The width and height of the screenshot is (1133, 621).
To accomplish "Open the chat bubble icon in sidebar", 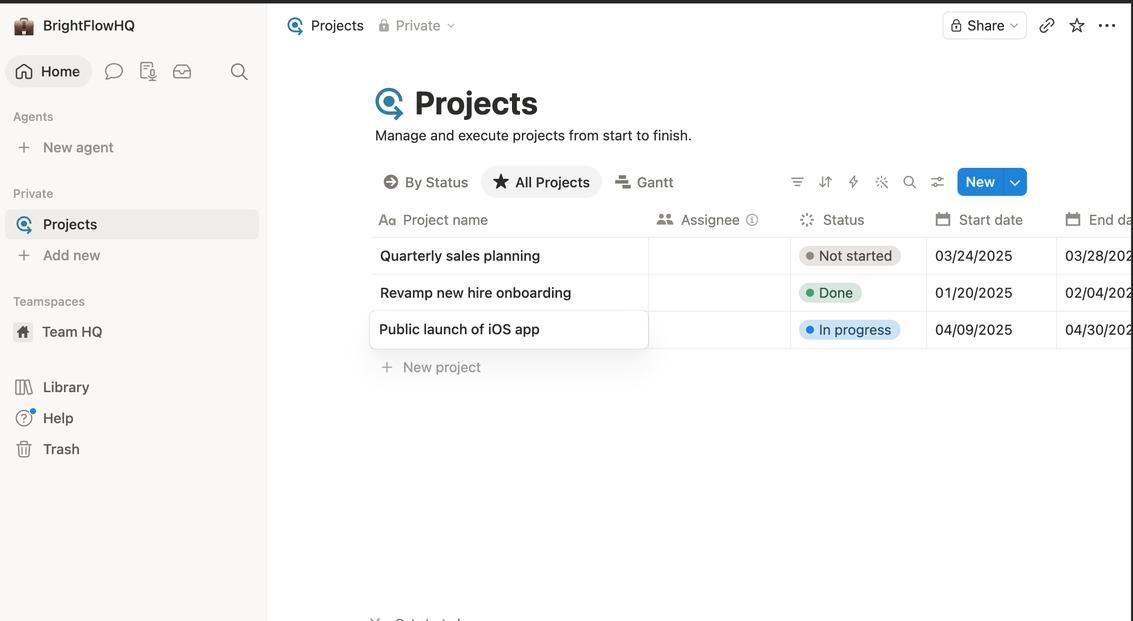I will pyautogui.click(x=113, y=72).
